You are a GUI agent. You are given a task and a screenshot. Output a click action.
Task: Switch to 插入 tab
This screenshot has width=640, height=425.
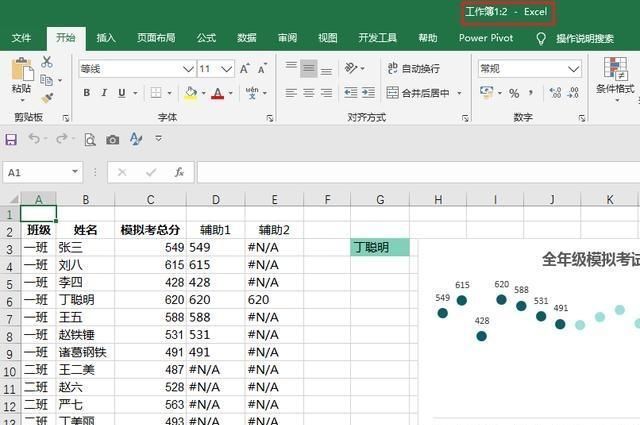pyautogui.click(x=106, y=38)
